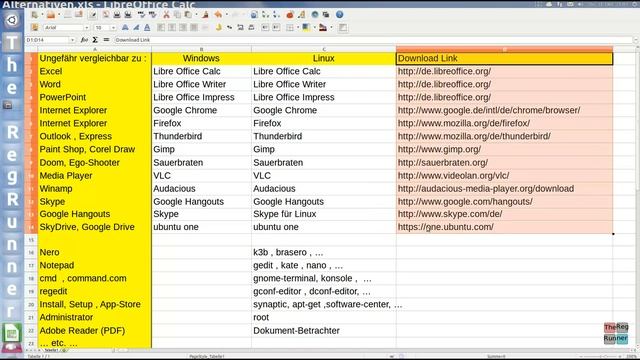Select the Tabelle1 sheet tab

click(x=51, y=350)
